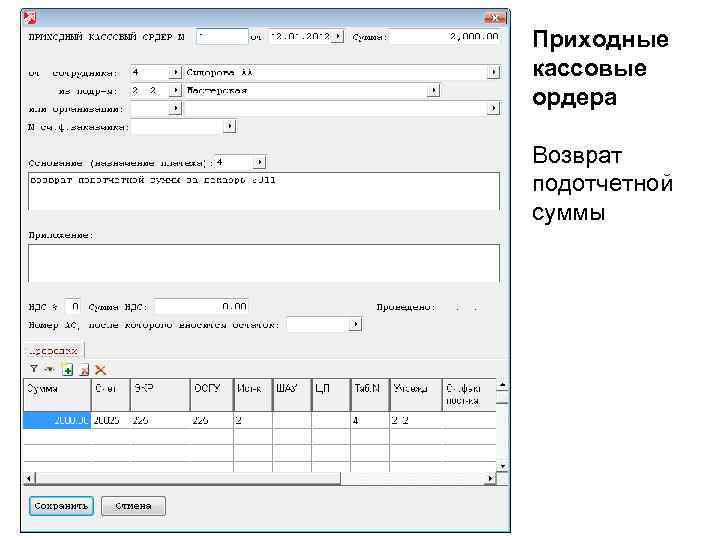Open the organization code lookup arrow
720x540 pixels.
coord(175,108)
